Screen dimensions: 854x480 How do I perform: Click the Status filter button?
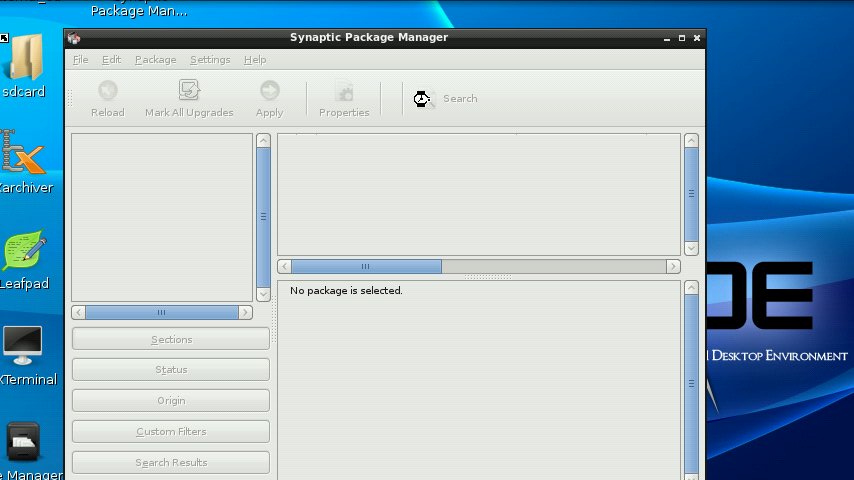pyautogui.click(x=171, y=369)
